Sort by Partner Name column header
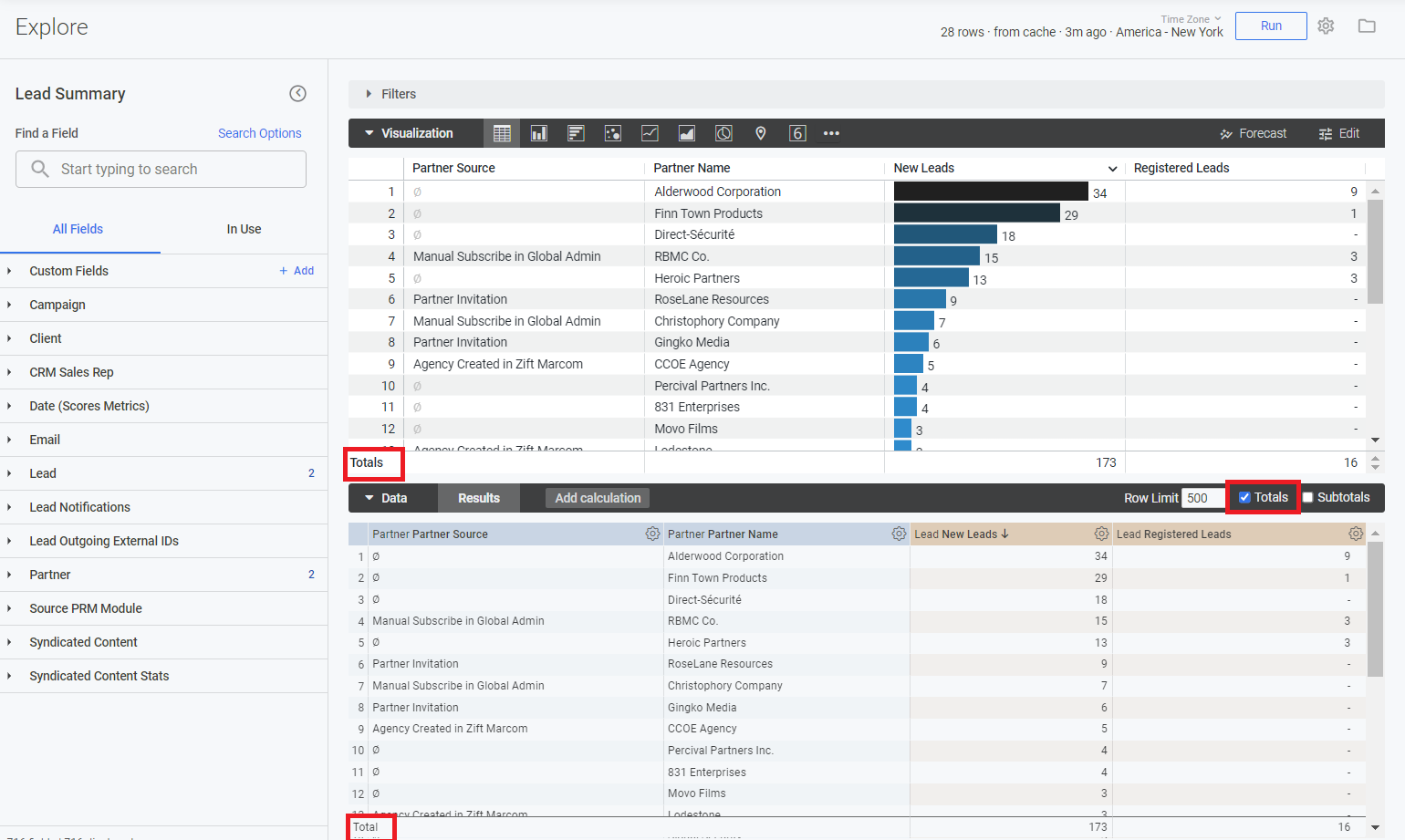This screenshot has height=840, width=1405. point(692,168)
